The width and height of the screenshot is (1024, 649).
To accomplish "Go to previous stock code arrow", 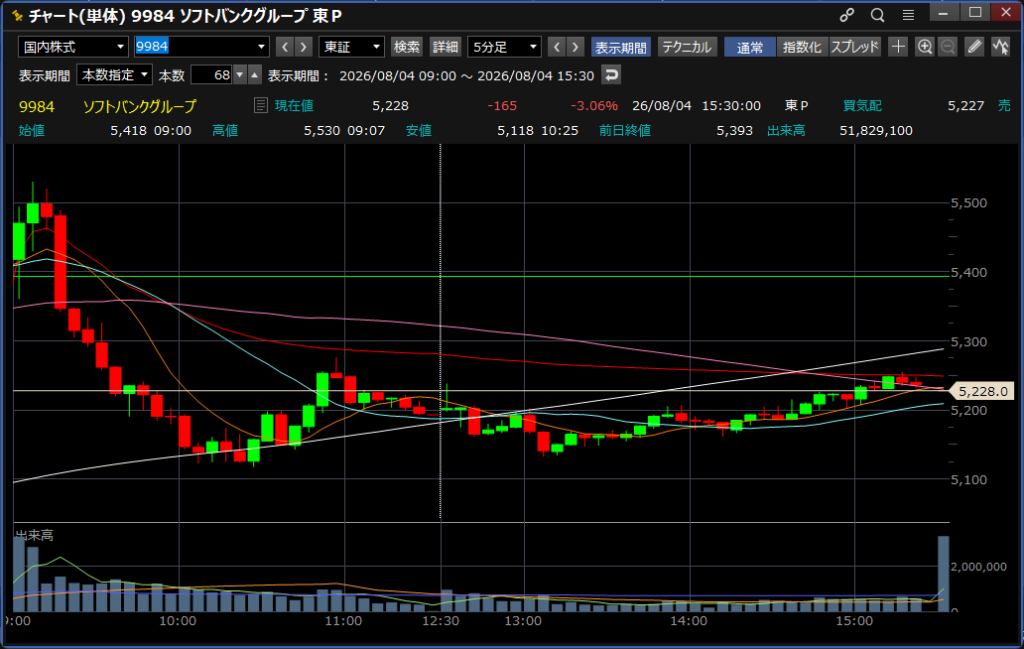I will click(285, 46).
